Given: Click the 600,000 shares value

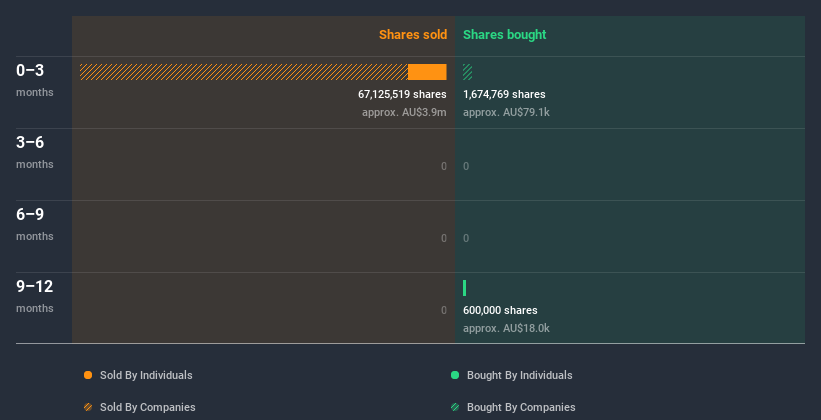Looking at the screenshot, I should coord(500,310).
